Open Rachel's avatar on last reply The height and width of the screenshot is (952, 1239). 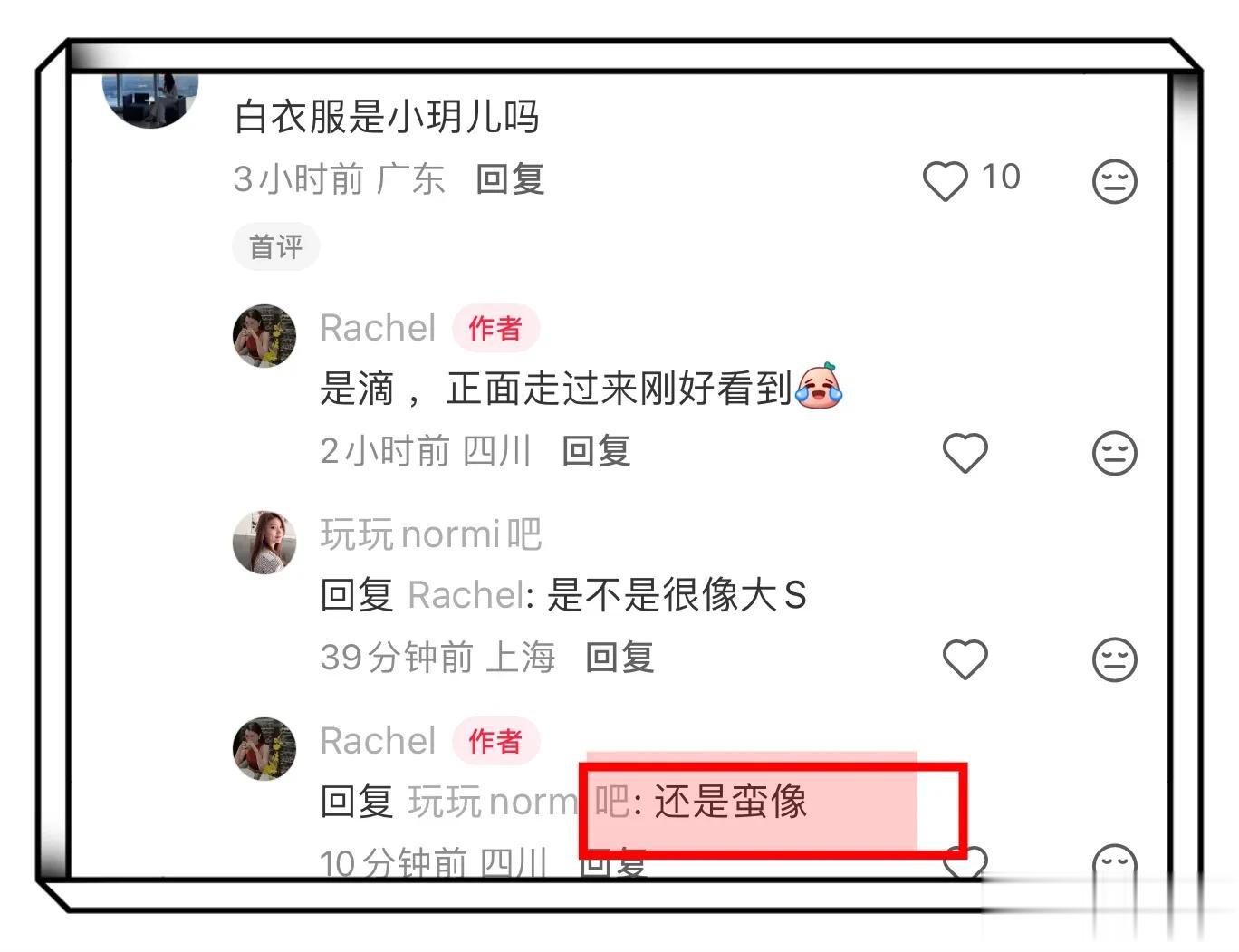pyautogui.click(x=264, y=748)
